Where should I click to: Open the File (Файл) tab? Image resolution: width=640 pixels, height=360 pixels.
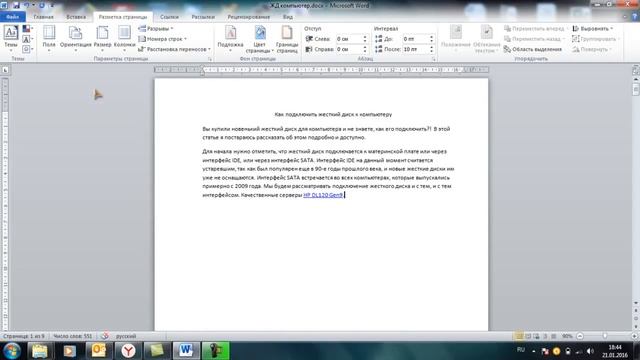pyautogui.click(x=13, y=17)
